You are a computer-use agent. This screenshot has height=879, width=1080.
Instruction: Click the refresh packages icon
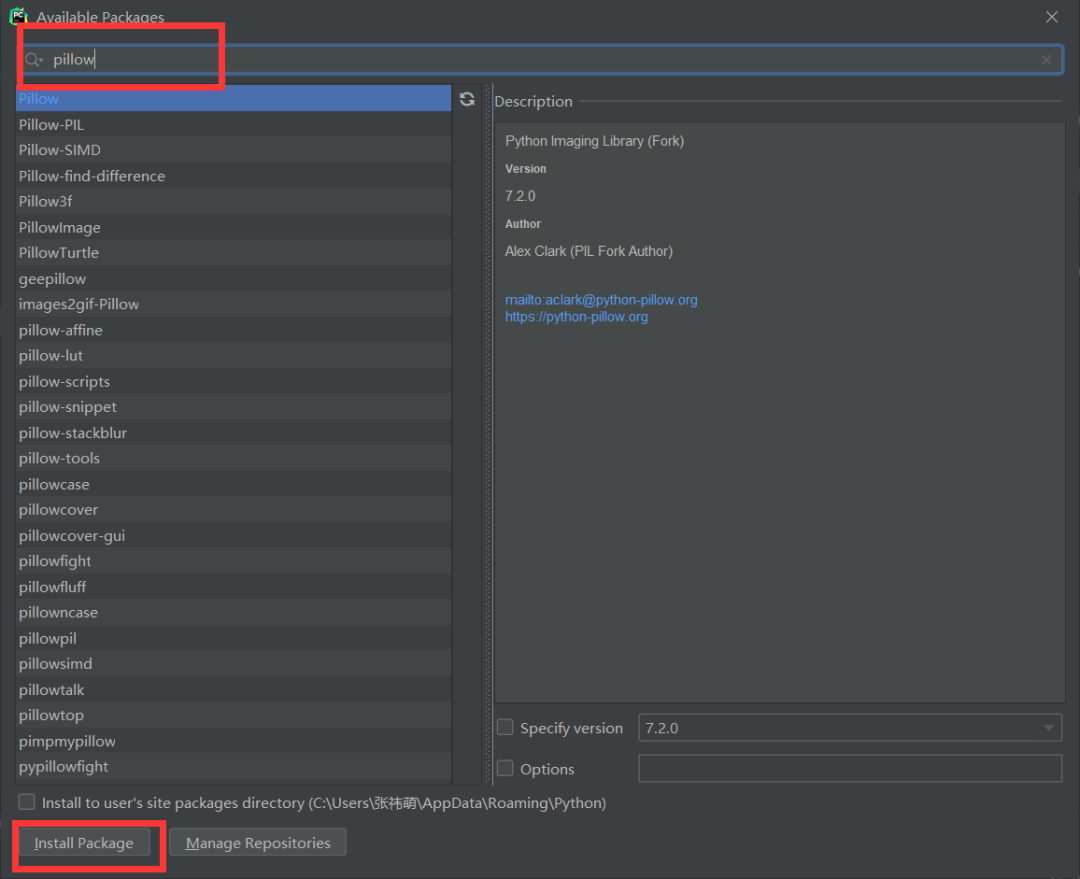coord(467,99)
